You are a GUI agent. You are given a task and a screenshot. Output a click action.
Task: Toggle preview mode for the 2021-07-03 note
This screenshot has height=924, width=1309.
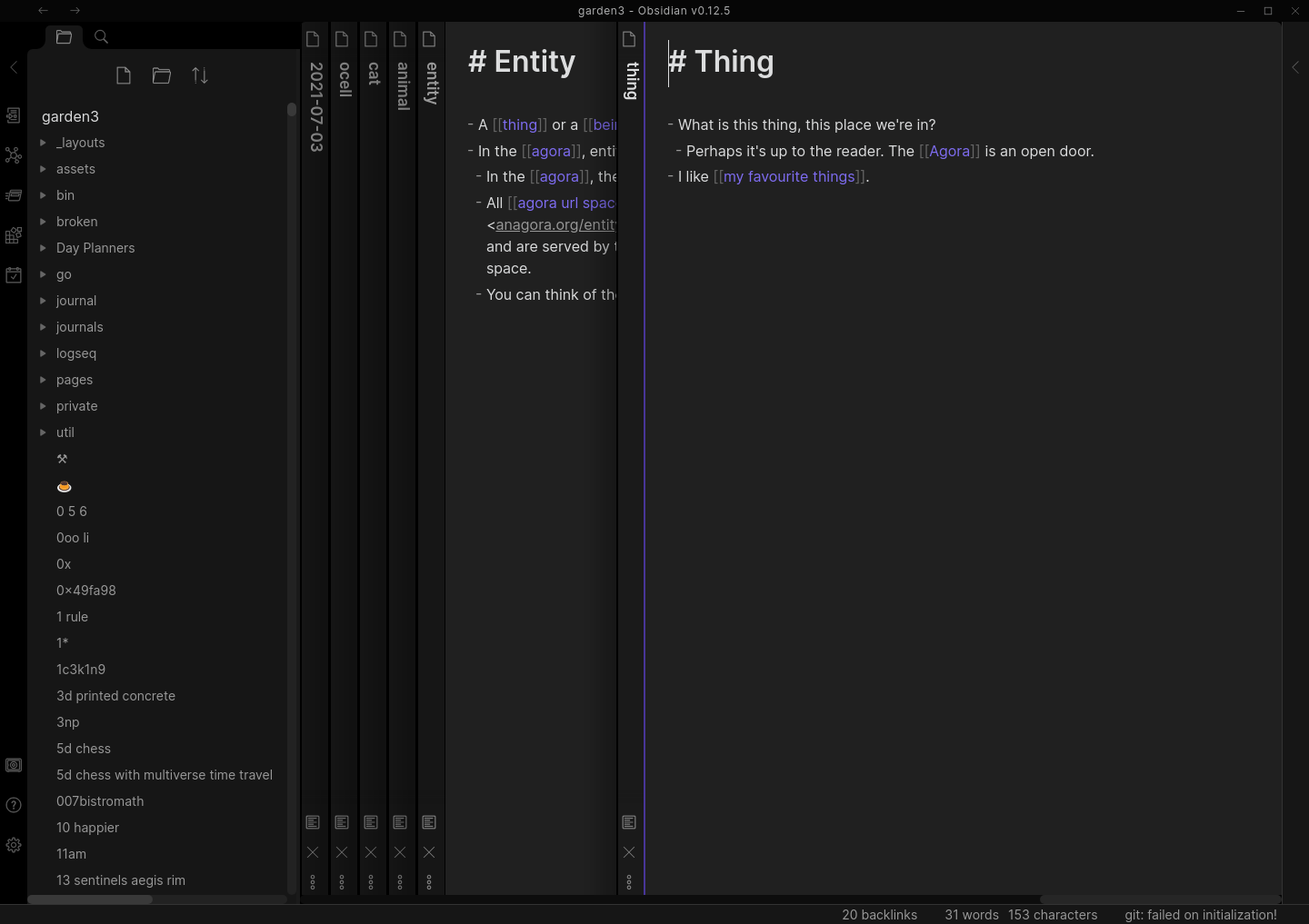coord(313,822)
